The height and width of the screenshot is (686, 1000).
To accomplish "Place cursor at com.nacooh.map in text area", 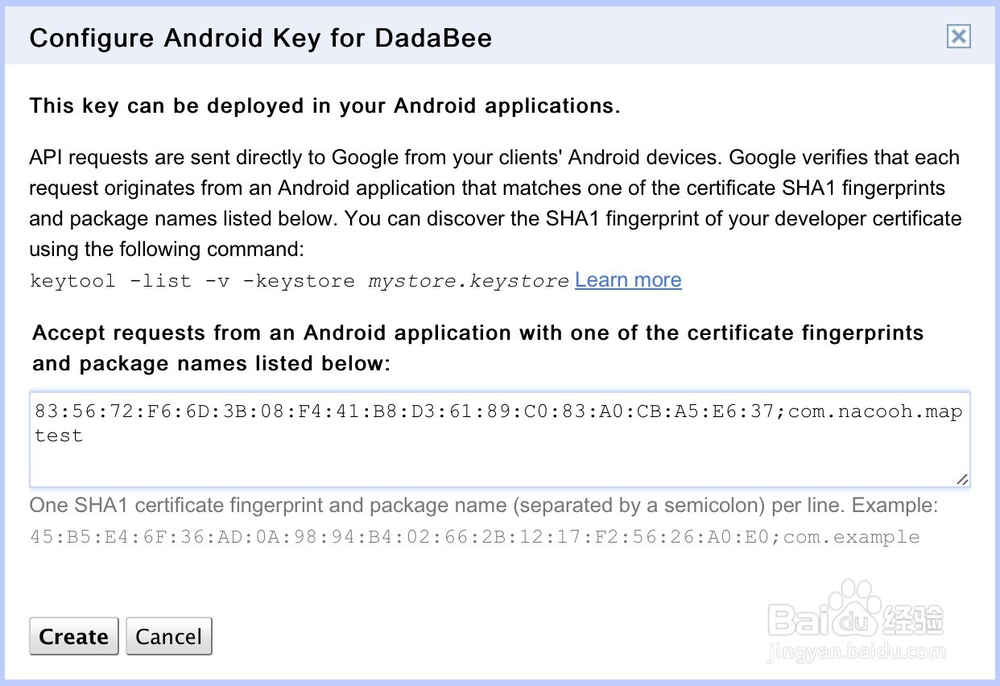I will (874, 412).
